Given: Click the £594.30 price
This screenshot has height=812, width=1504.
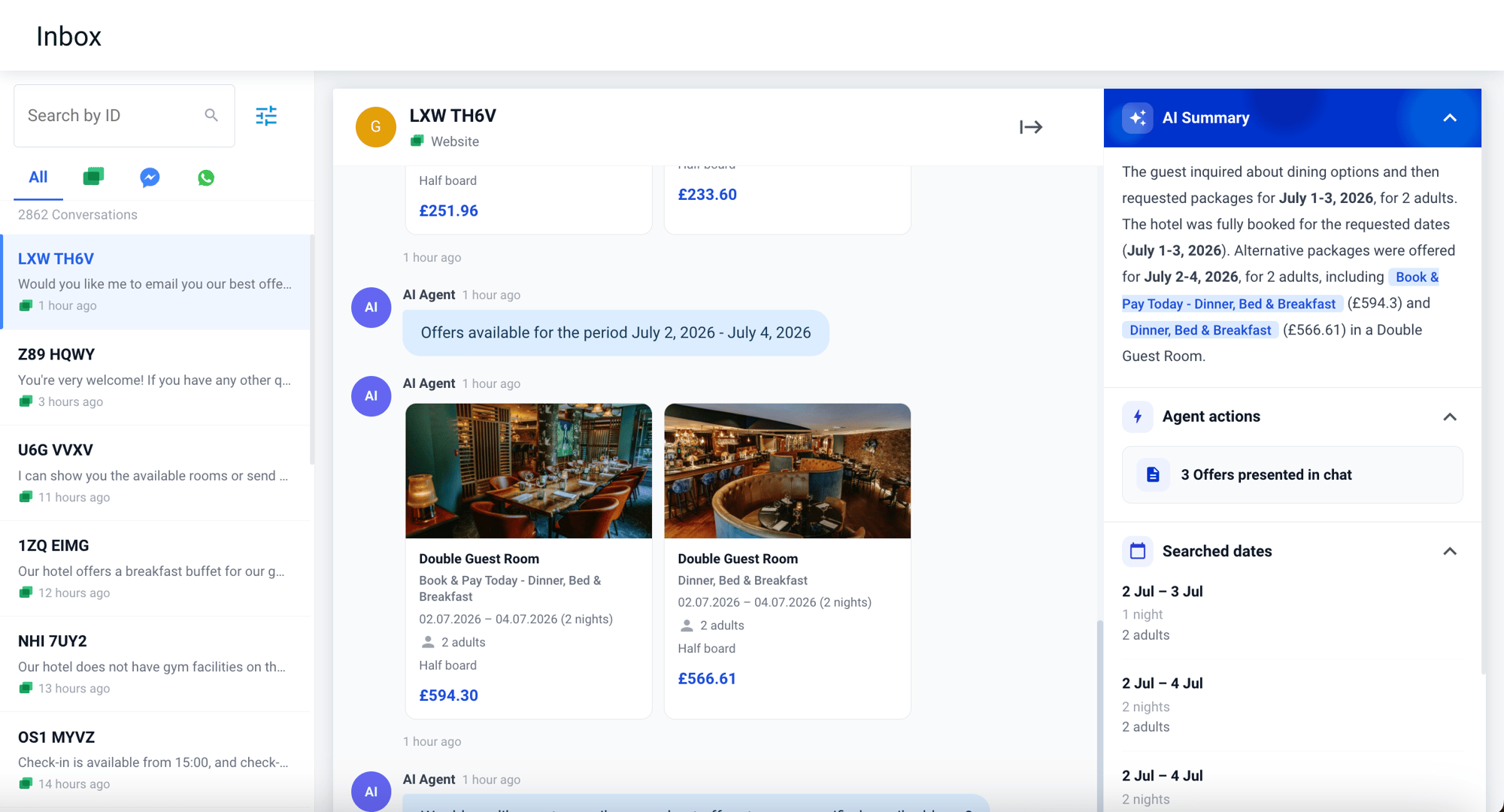Looking at the screenshot, I should pos(449,695).
